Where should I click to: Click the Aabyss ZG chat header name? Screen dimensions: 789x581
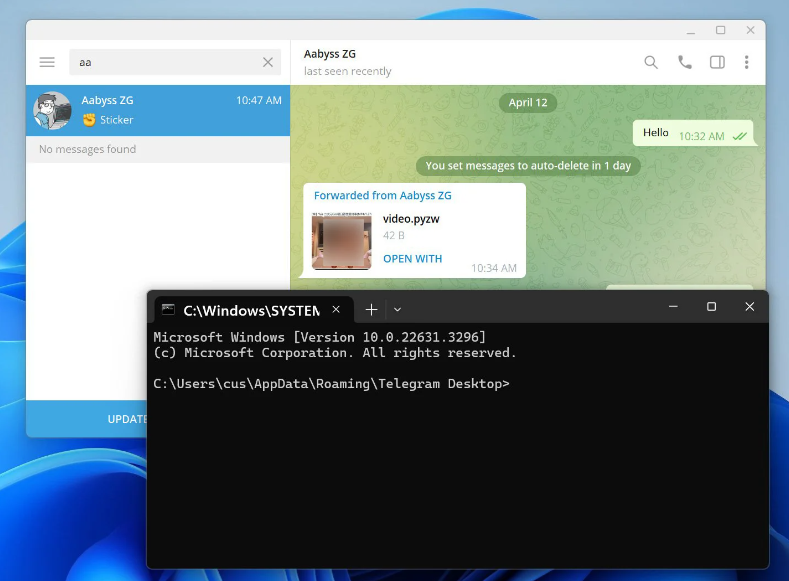point(330,54)
